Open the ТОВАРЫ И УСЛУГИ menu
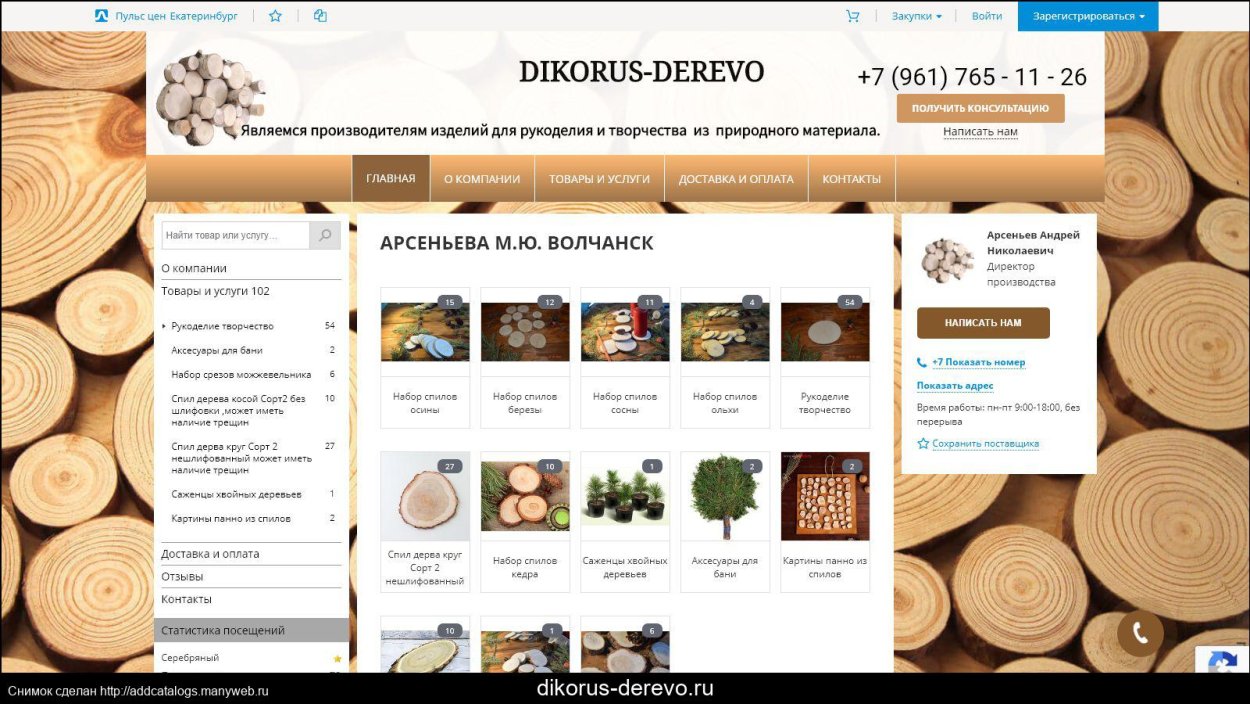1250x704 pixels. click(x=599, y=179)
